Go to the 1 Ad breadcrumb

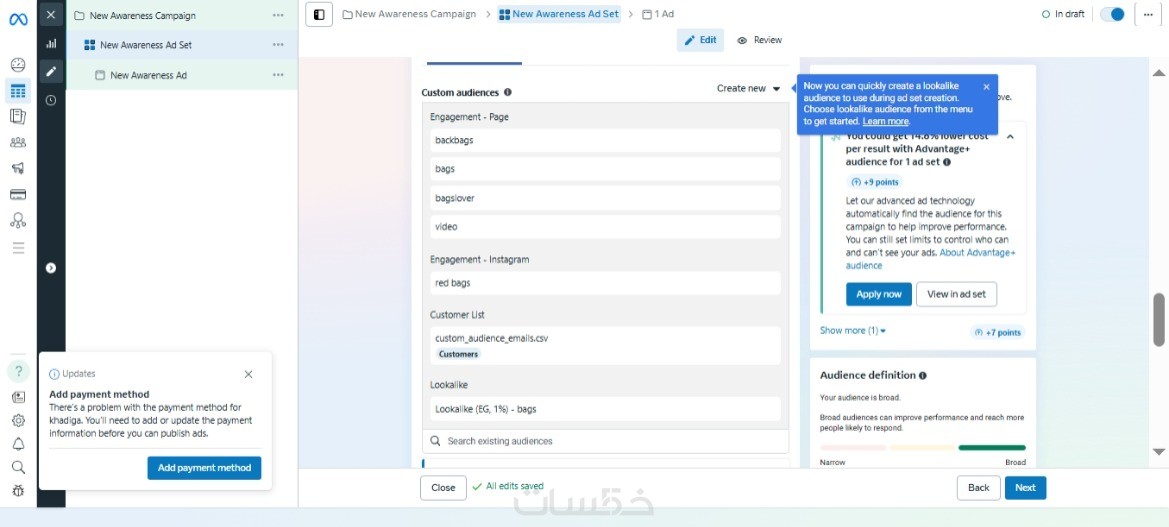[x=658, y=14]
